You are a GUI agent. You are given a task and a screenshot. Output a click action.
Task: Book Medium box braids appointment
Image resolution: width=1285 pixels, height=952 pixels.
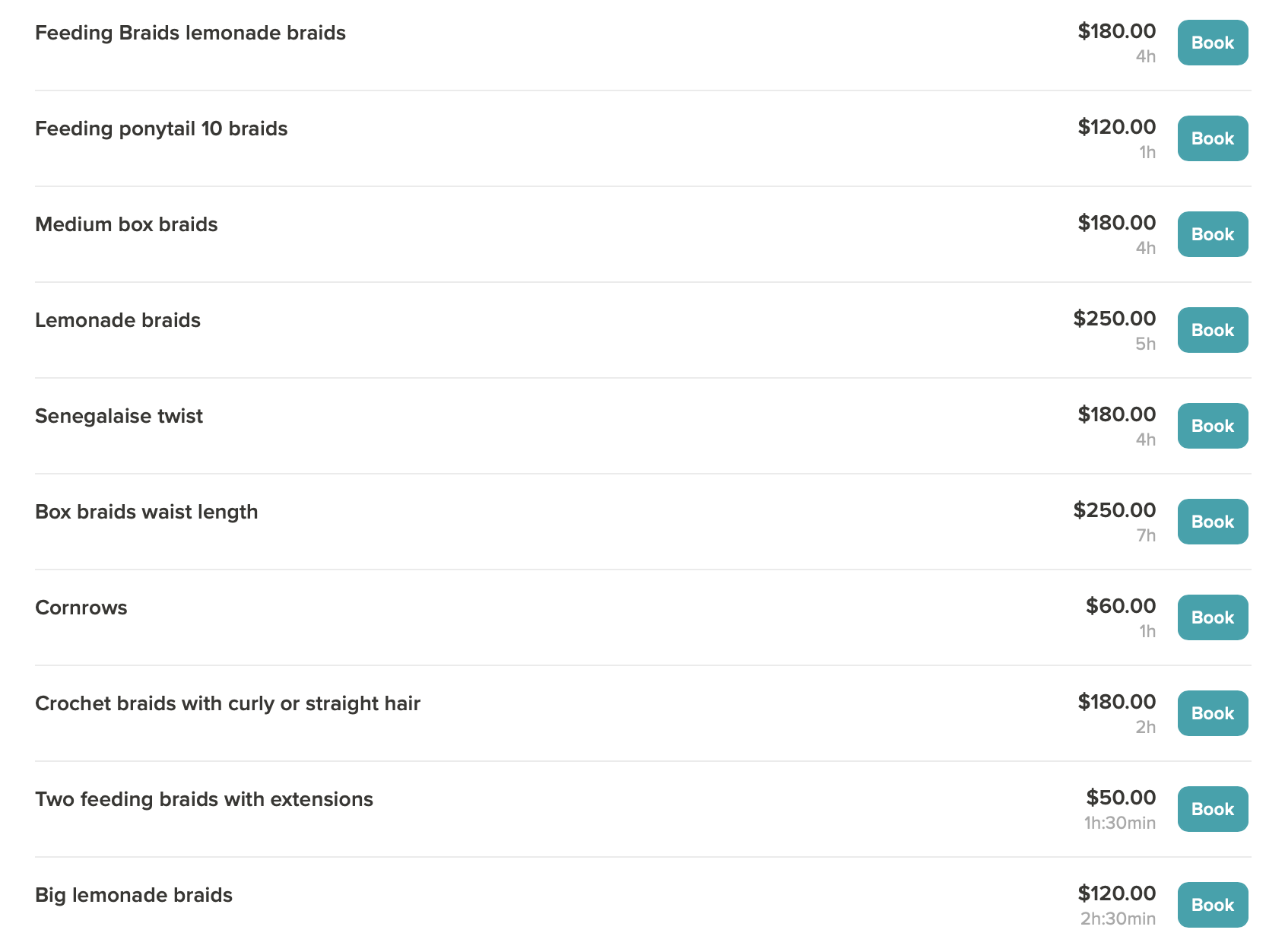1213,234
